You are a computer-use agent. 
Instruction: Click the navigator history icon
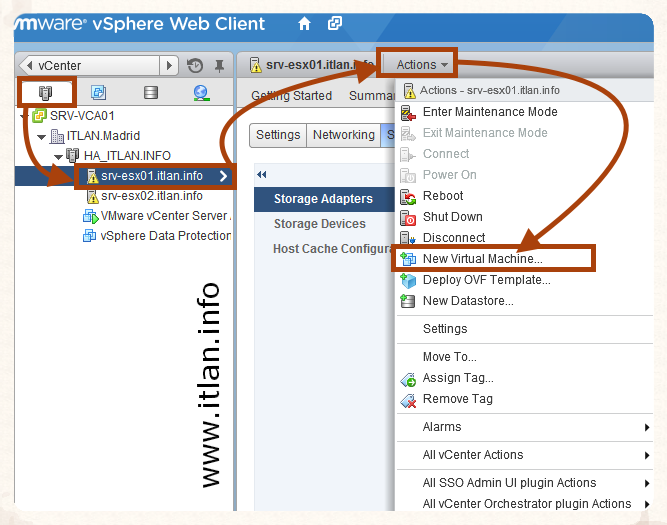(x=195, y=66)
